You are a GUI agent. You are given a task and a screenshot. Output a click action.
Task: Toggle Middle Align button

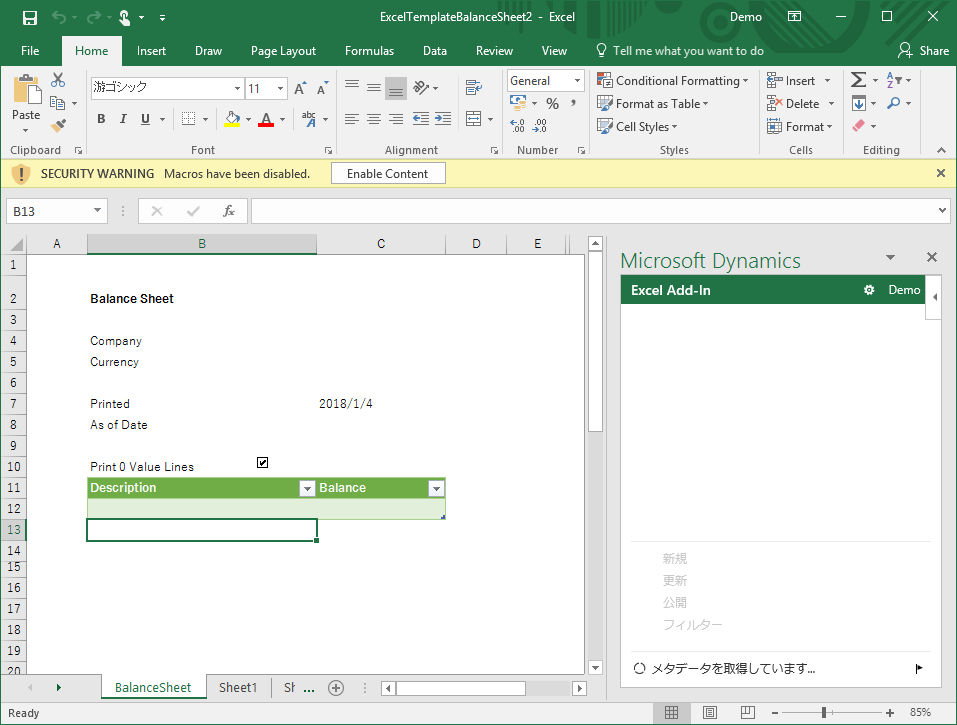pyautogui.click(x=374, y=87)
